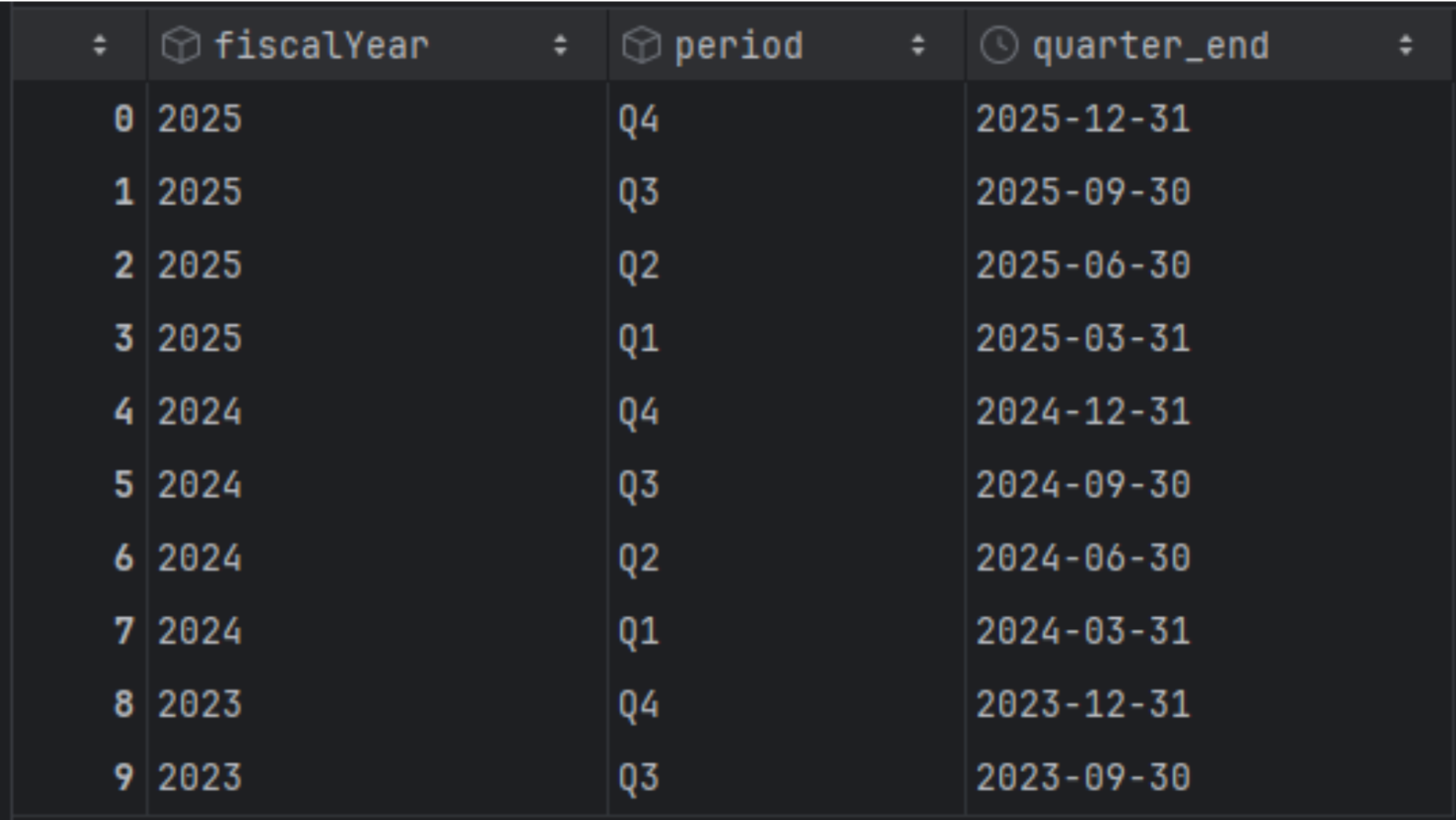
Task: Click the Q3 cell in row 1
Action: [638, 193]
